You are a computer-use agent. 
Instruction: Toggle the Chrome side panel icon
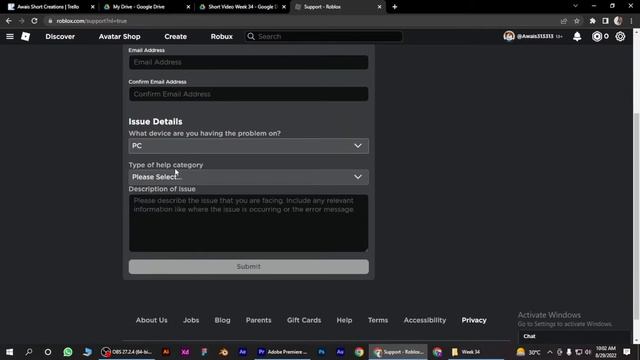[605, 21]
